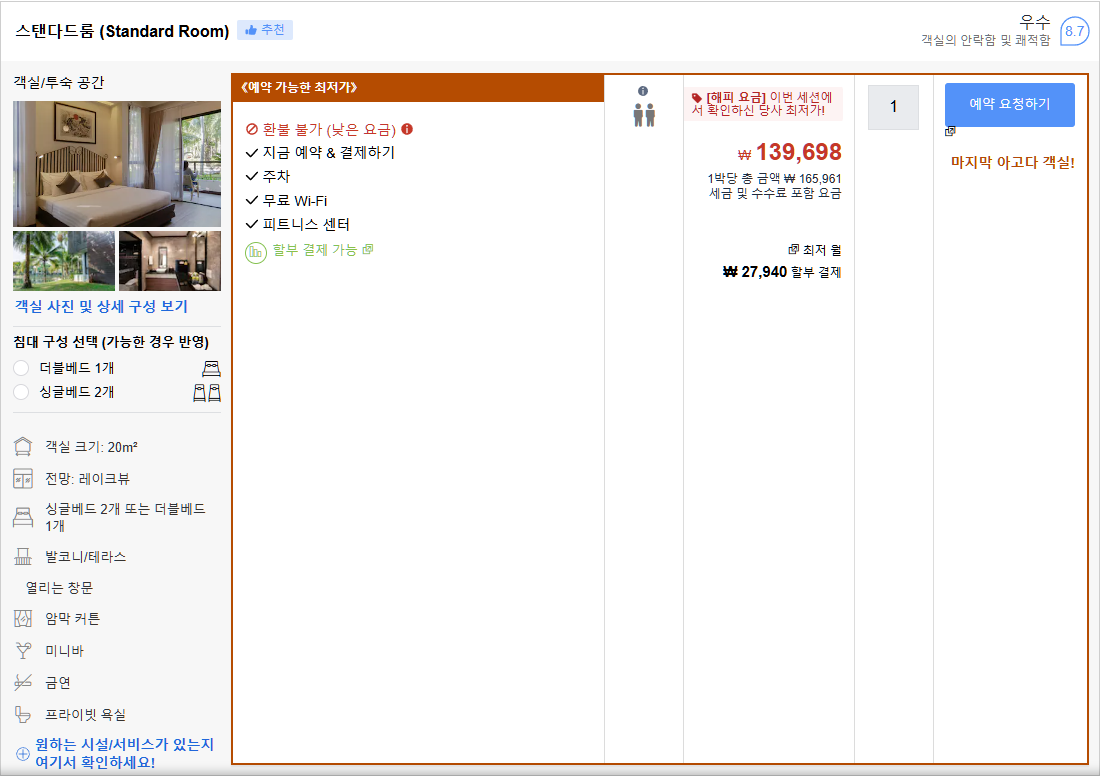Click the thumbs-up 추천 badge

coord(264,30)
